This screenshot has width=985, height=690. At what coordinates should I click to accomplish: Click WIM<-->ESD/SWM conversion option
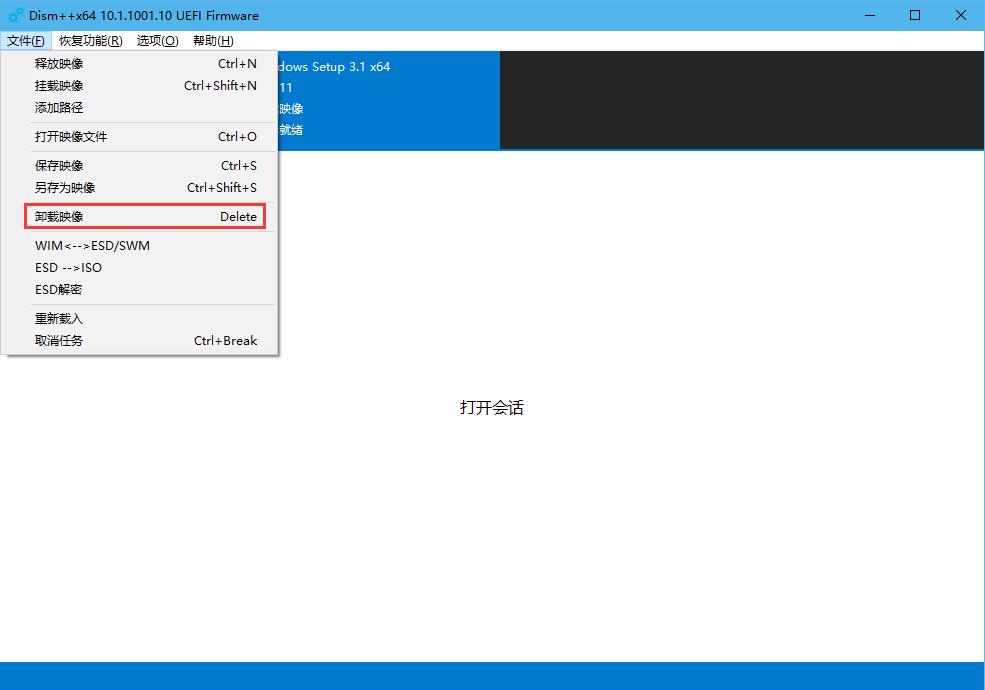point(90,245)
